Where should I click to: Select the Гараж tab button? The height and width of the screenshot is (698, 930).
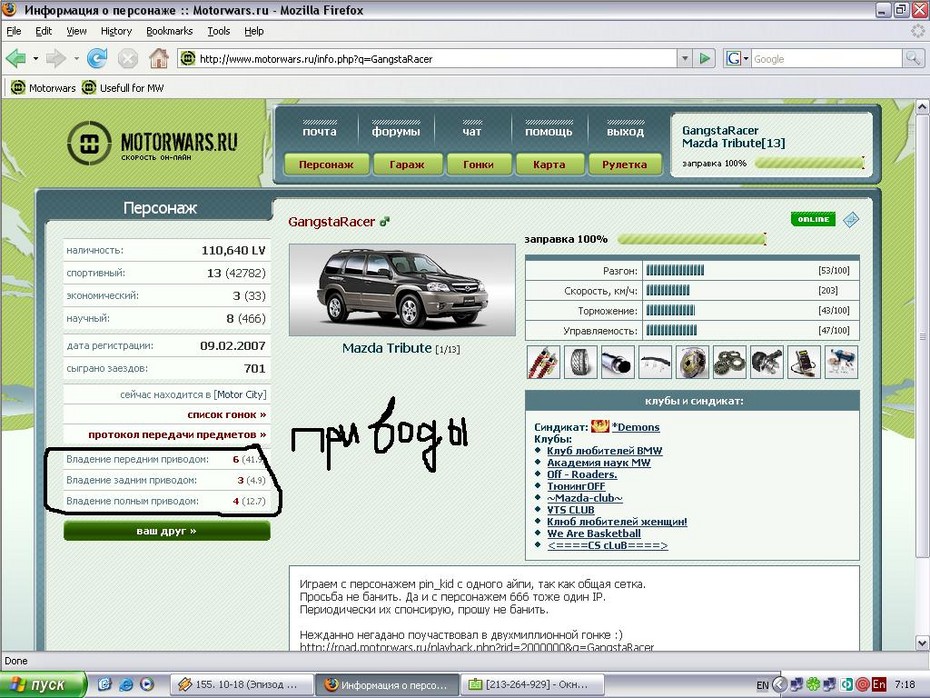[407, 164]
